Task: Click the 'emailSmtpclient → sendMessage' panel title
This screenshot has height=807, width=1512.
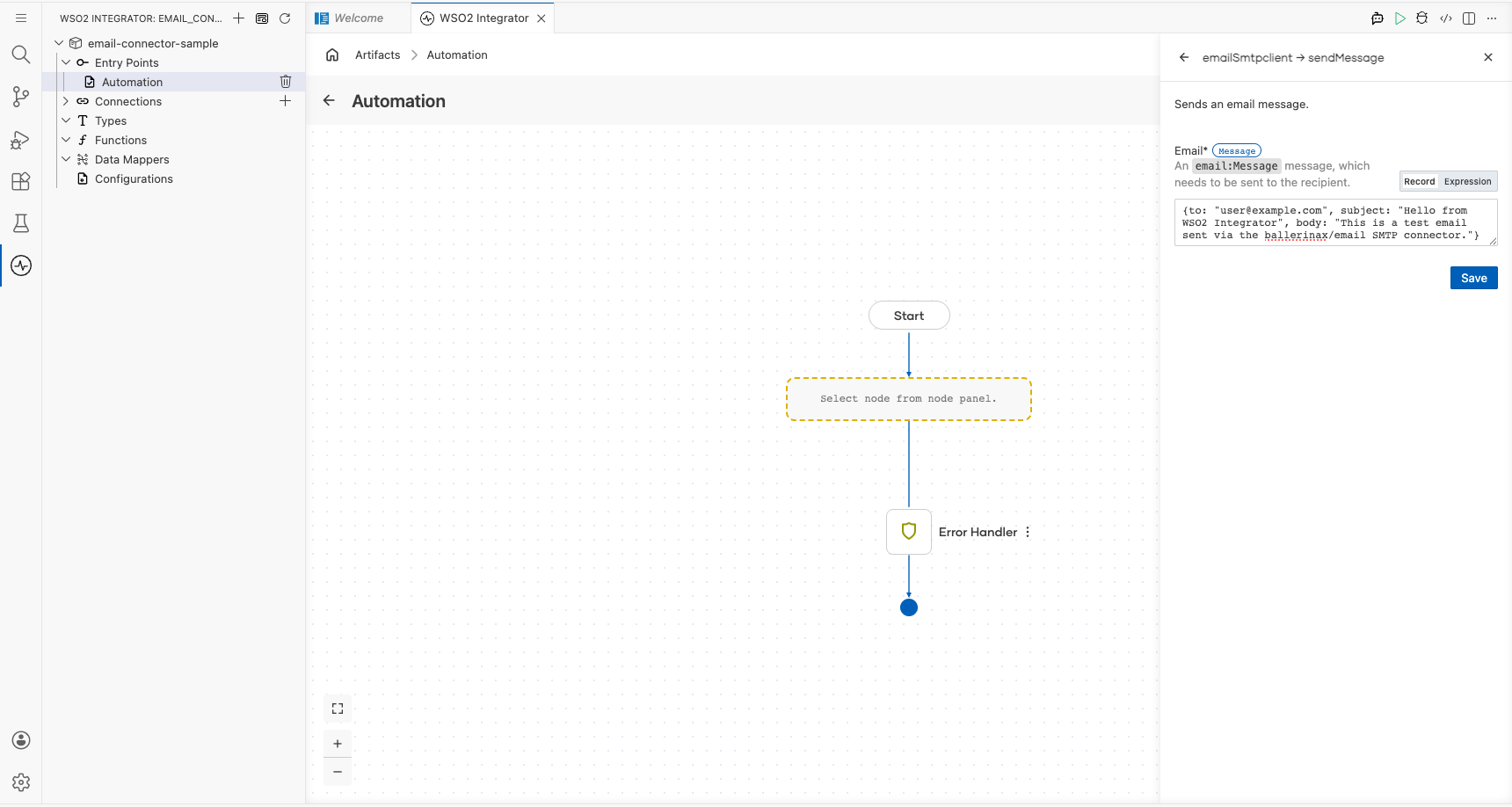Action: [x=1293, y=57]
